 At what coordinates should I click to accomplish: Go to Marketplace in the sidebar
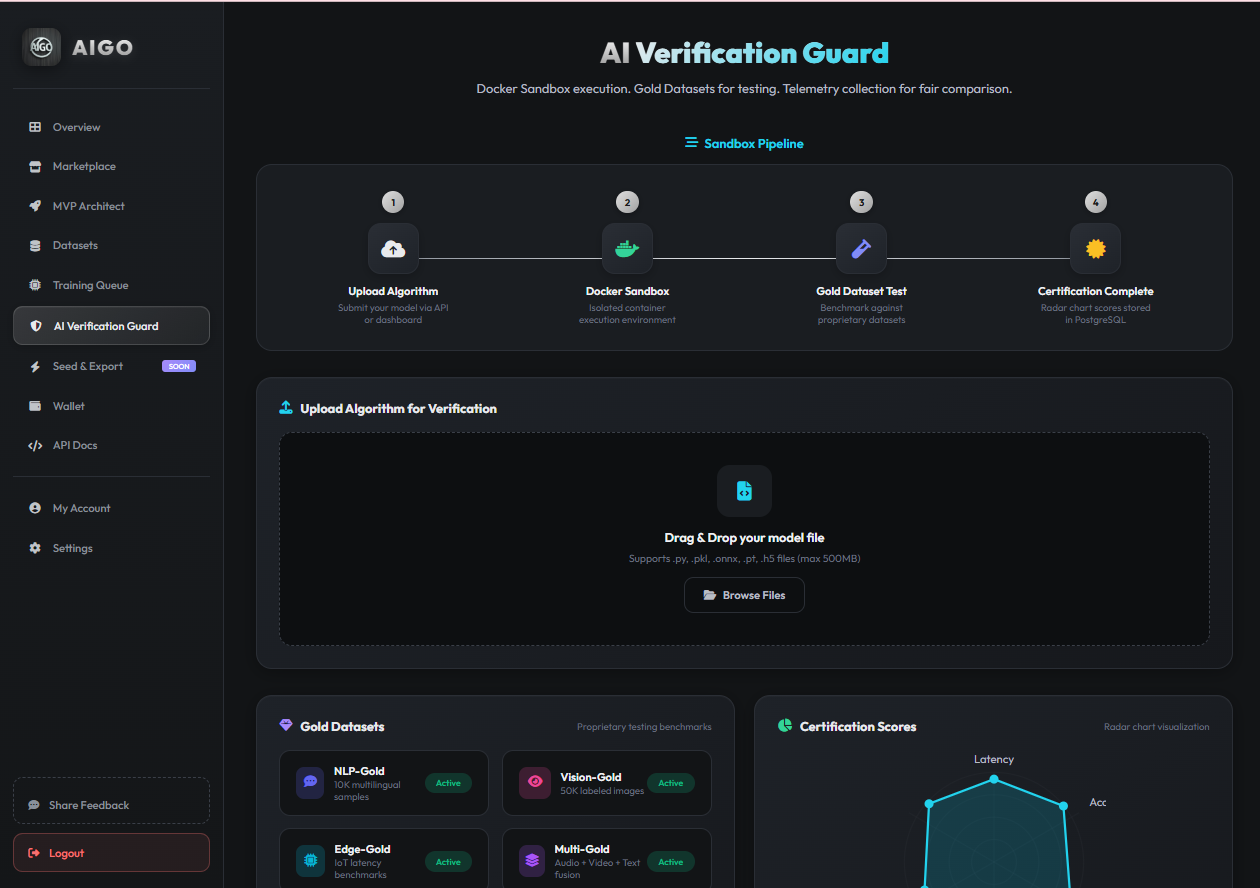pos(111,167)
